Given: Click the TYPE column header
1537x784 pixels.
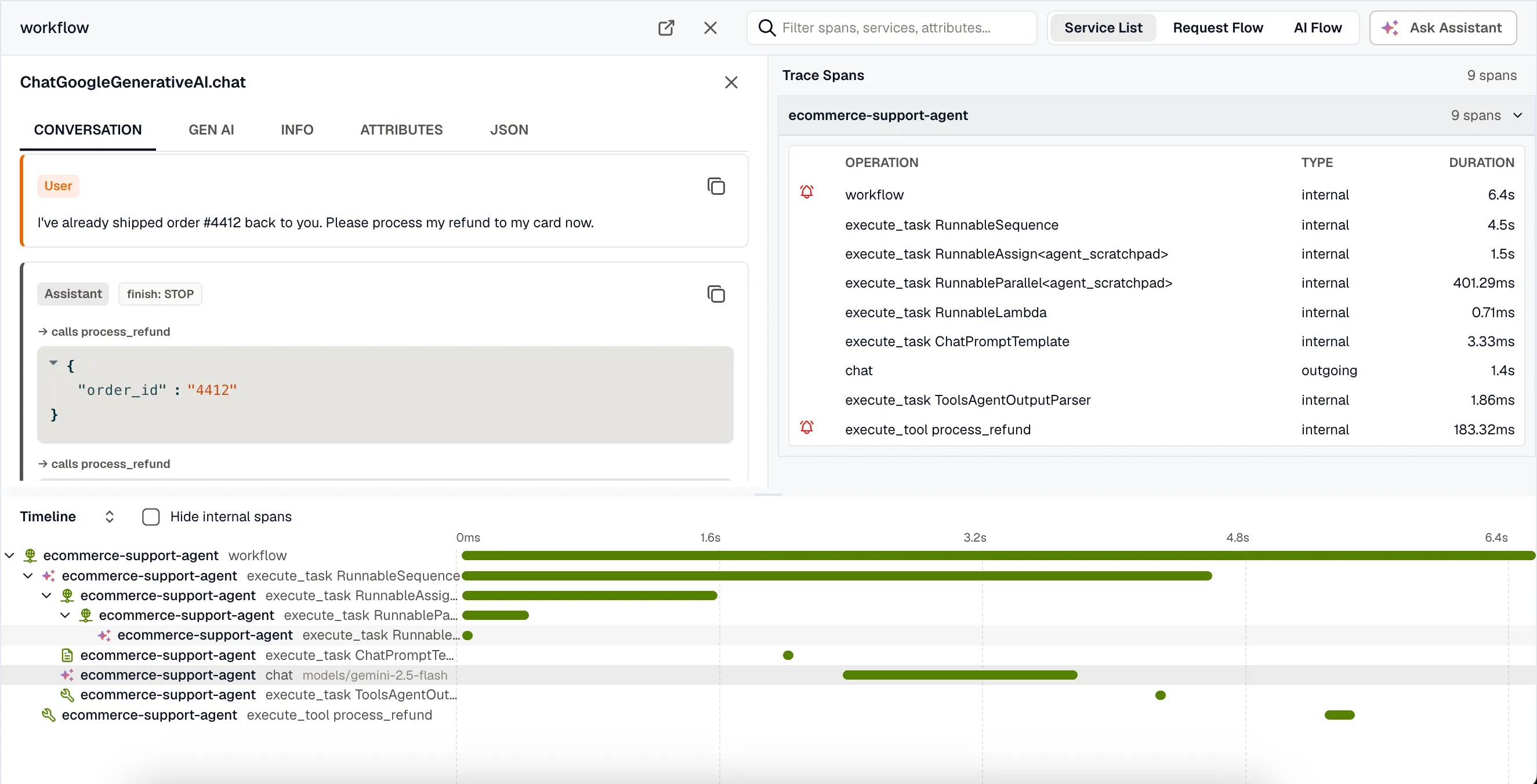Looking at the screenshot, I should tap(1317, 162).
